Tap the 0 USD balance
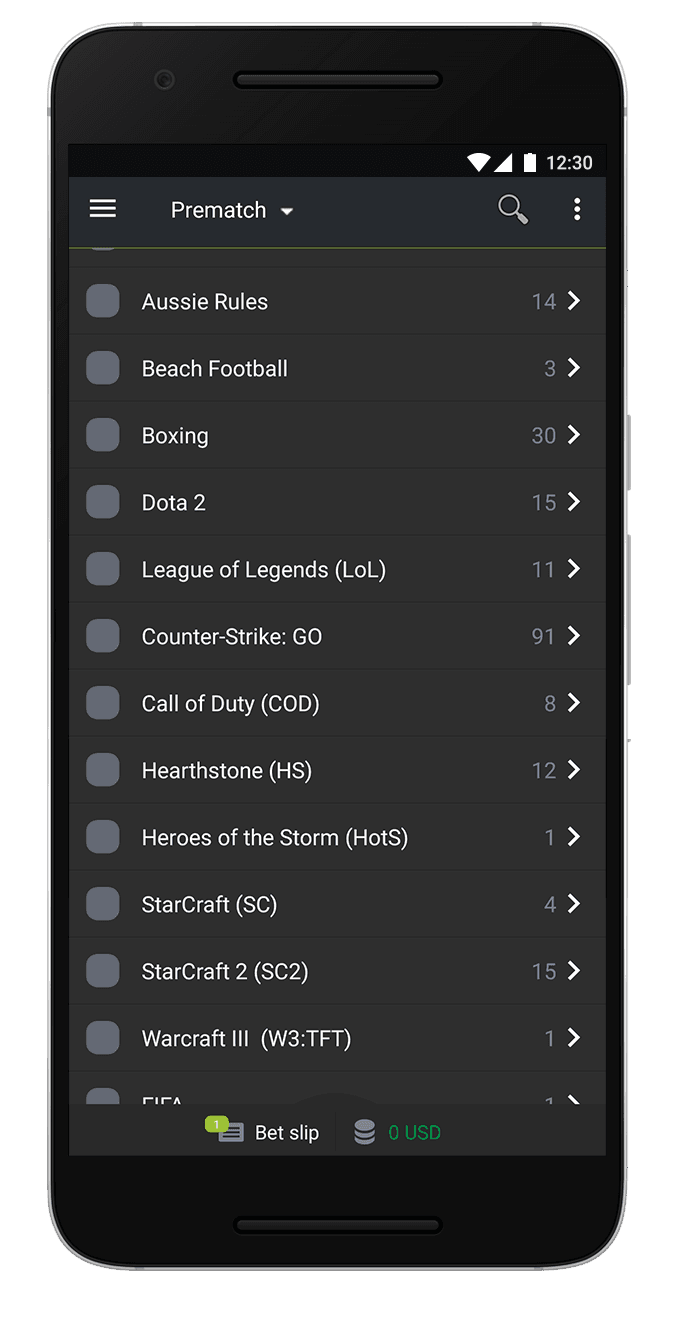The image size is (678, 1317). [415, 1133]
